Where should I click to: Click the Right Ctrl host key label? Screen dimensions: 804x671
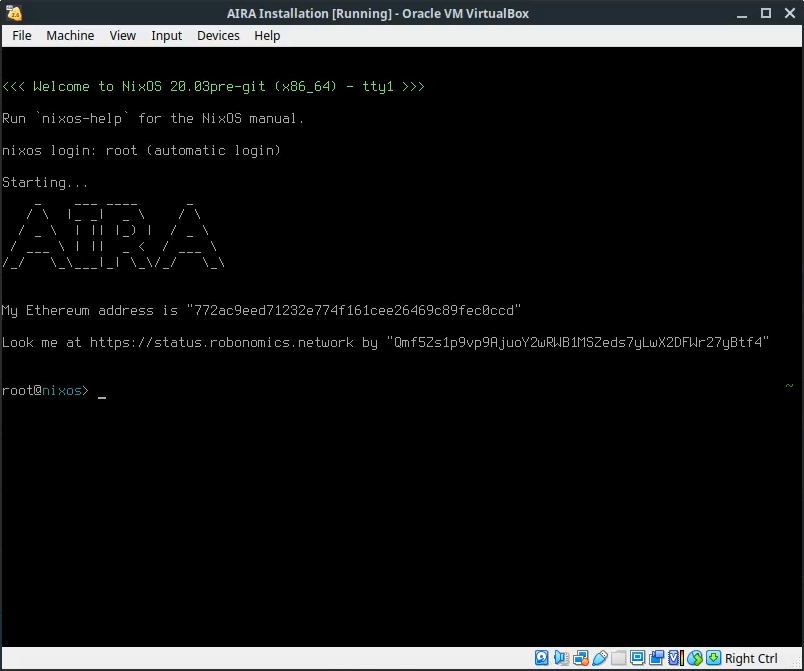(x=751, y=658)
